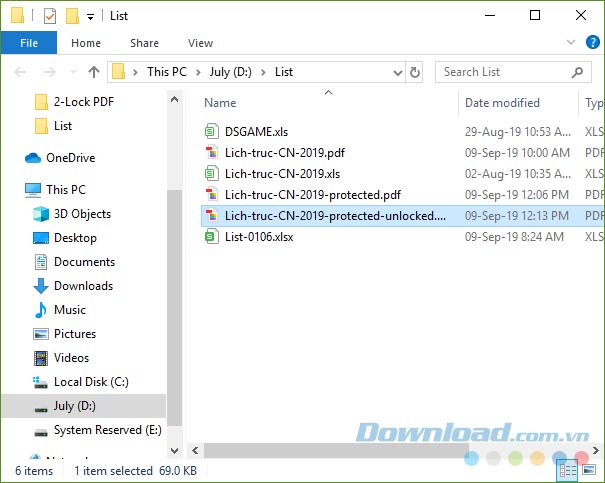
Task: Switch to the View ribbon tab
Action: (200, 43)
